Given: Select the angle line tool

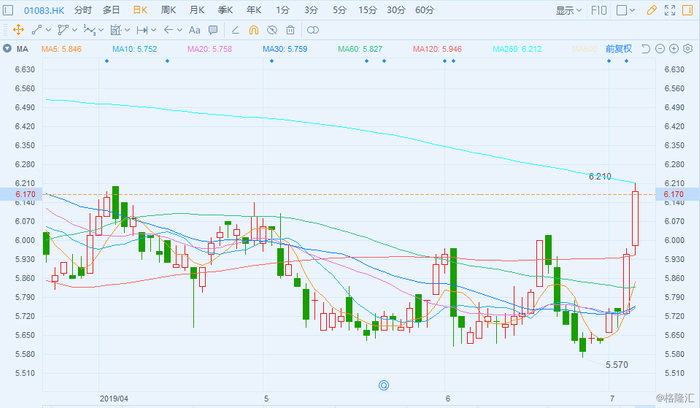Looking at the screenshot, I should (x=235, y=30).
